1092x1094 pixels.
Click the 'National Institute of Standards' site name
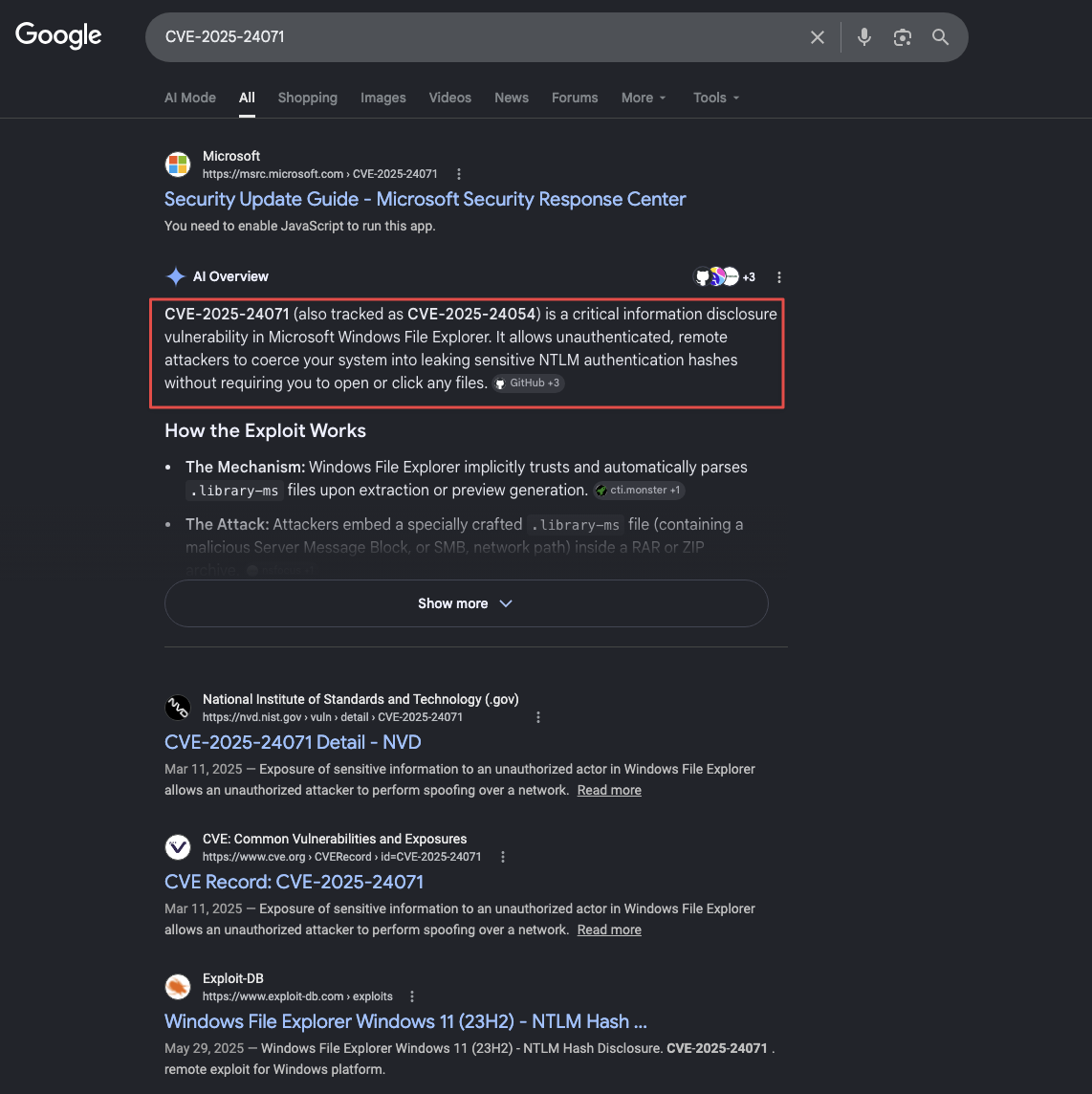point(360,699)
